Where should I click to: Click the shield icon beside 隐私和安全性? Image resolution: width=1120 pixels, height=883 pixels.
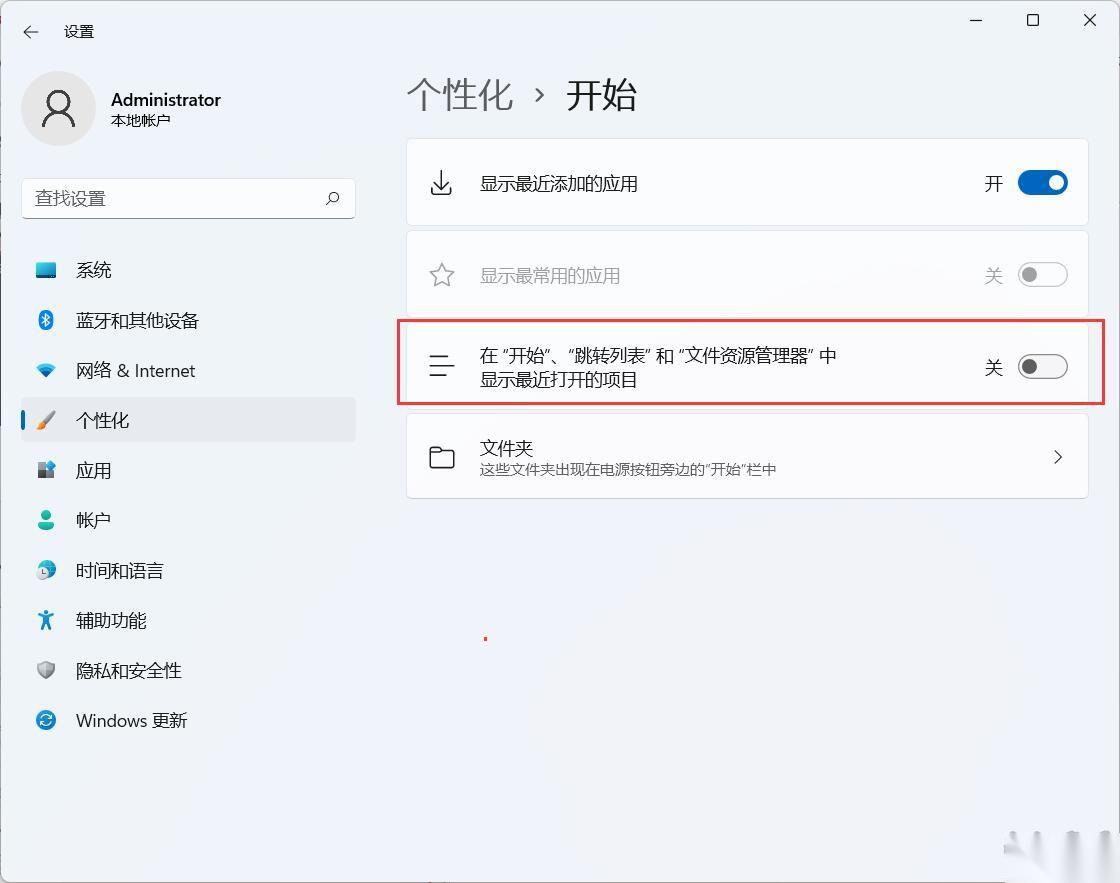coord(46,670)
